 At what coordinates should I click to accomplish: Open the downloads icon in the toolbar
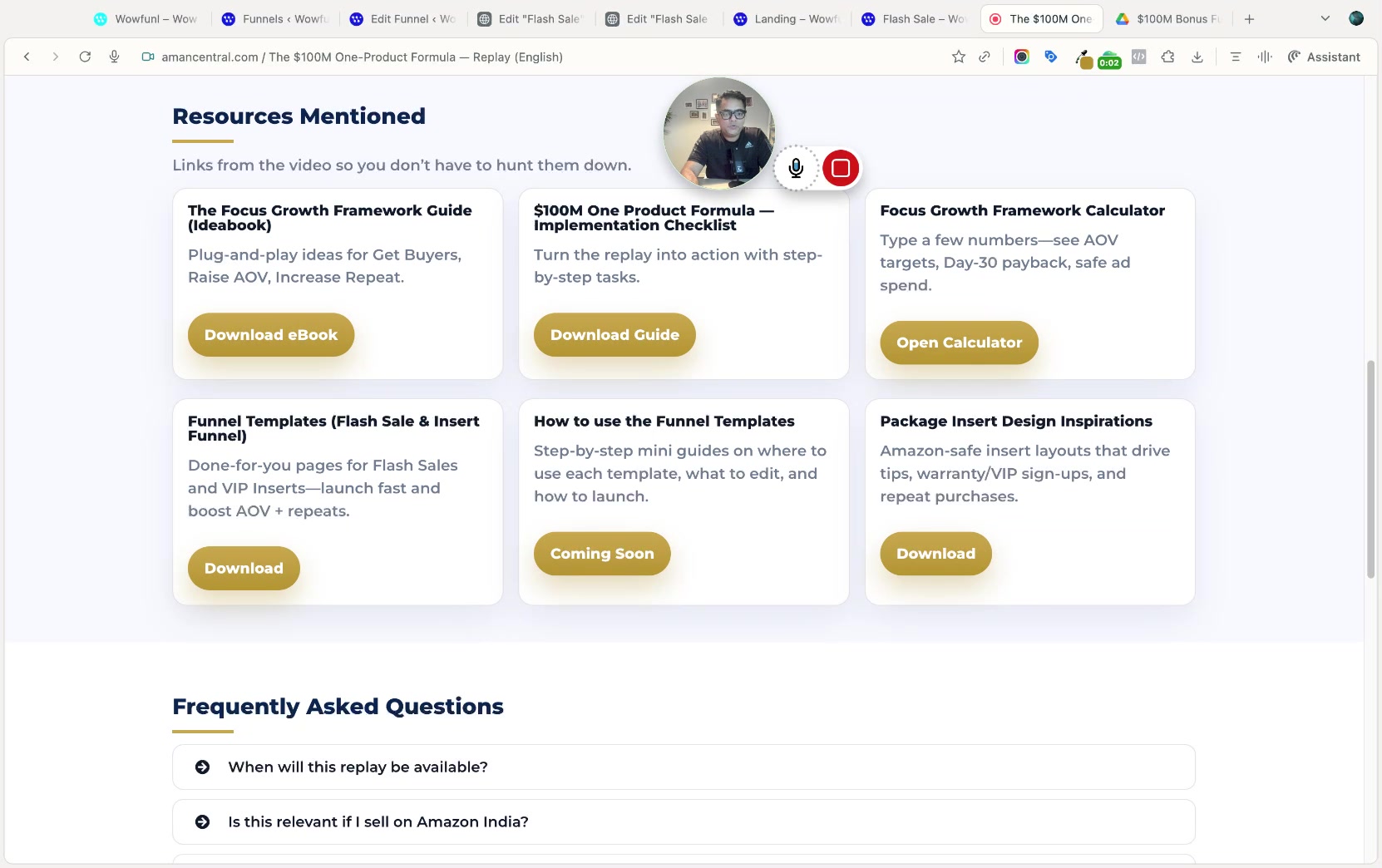click(x=1197, y=57)
